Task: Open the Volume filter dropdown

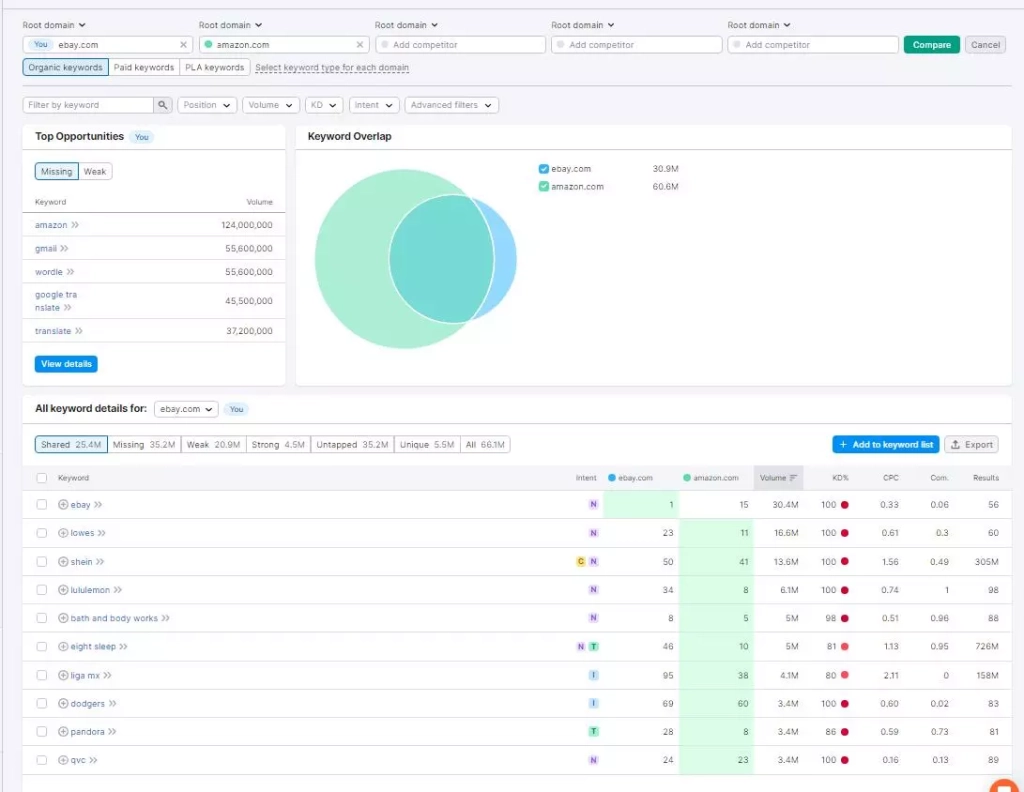Action: coord(270,105)
